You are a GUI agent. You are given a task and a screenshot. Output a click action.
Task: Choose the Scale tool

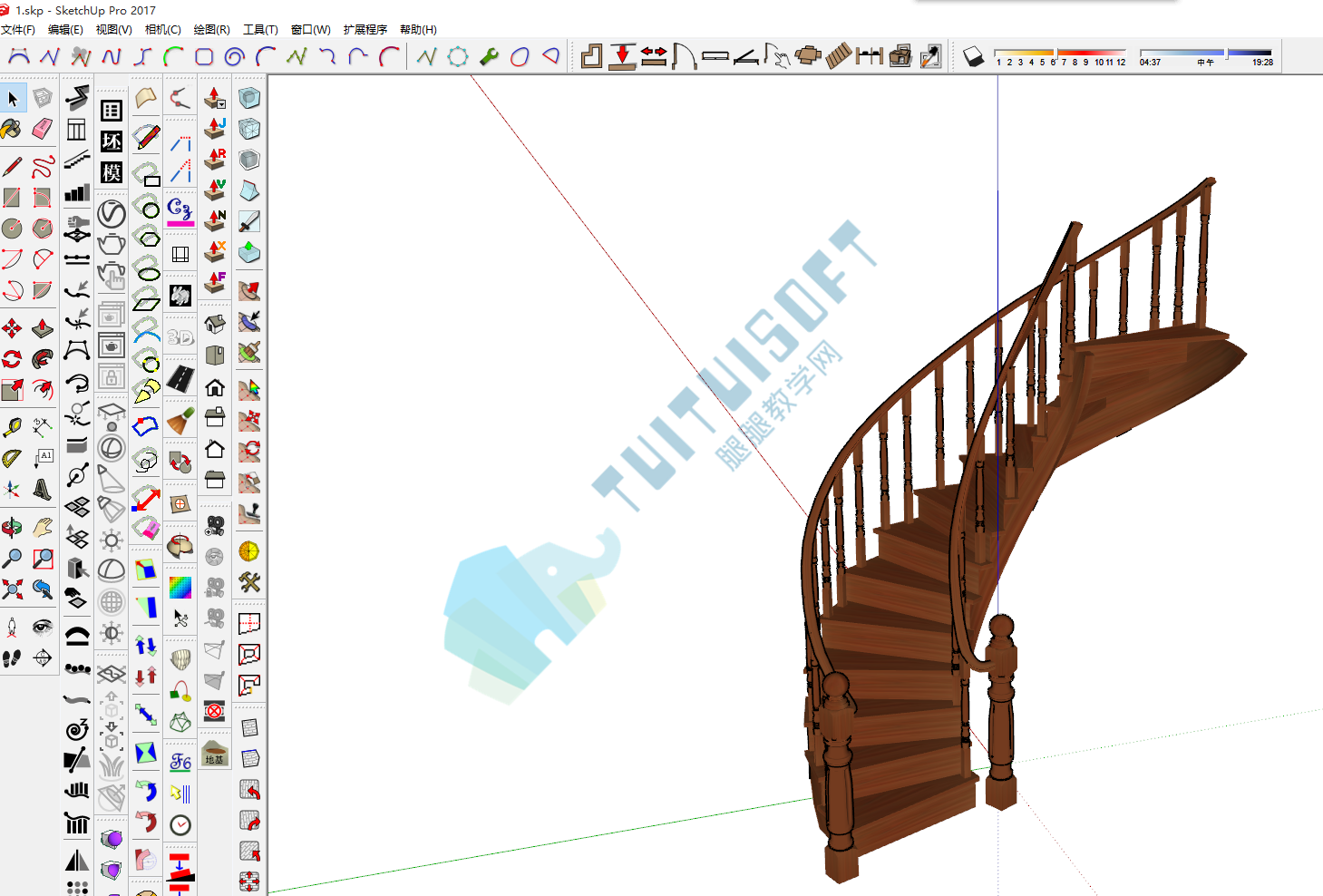[12, 390]
